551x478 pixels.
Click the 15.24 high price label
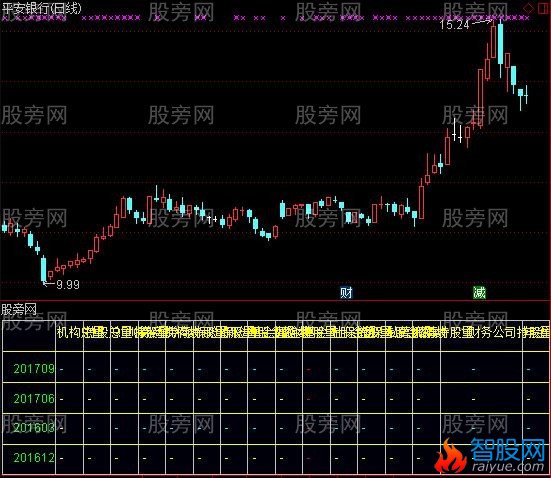(x=454, y=25)
